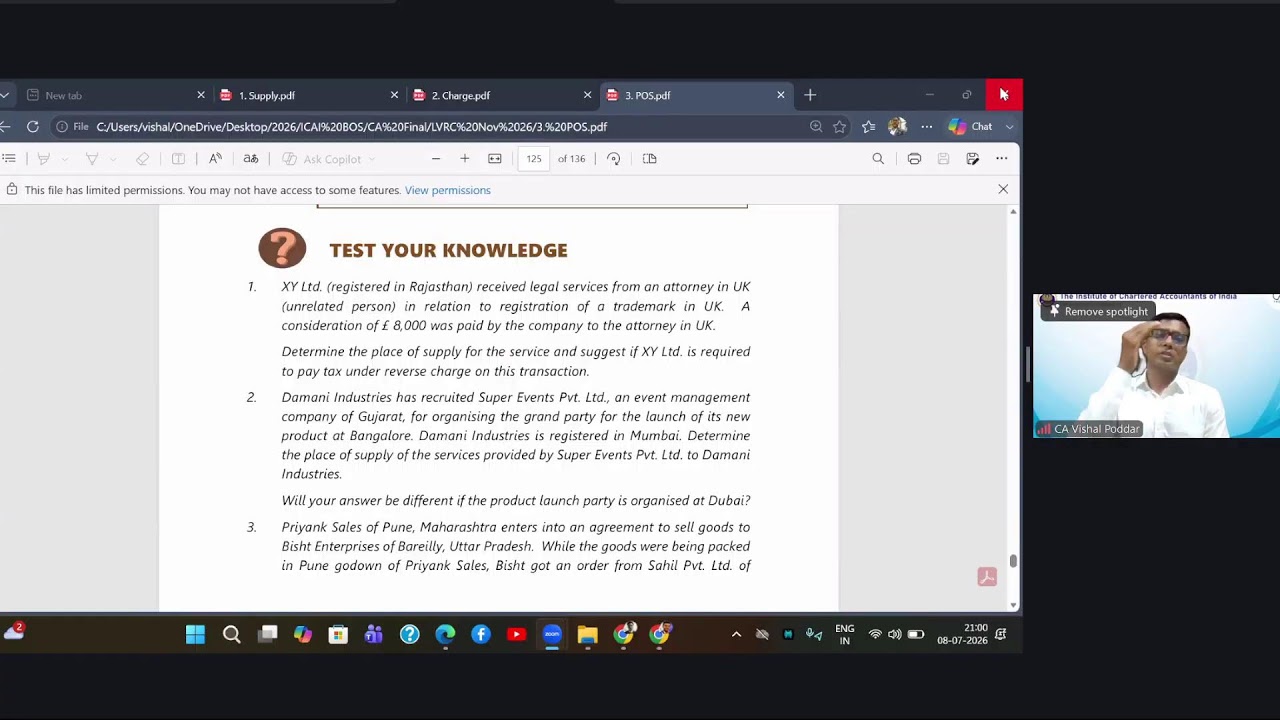Start Read aloud for the PDF
Screen dimensions: 1280x720
click(x=215, y=159)
